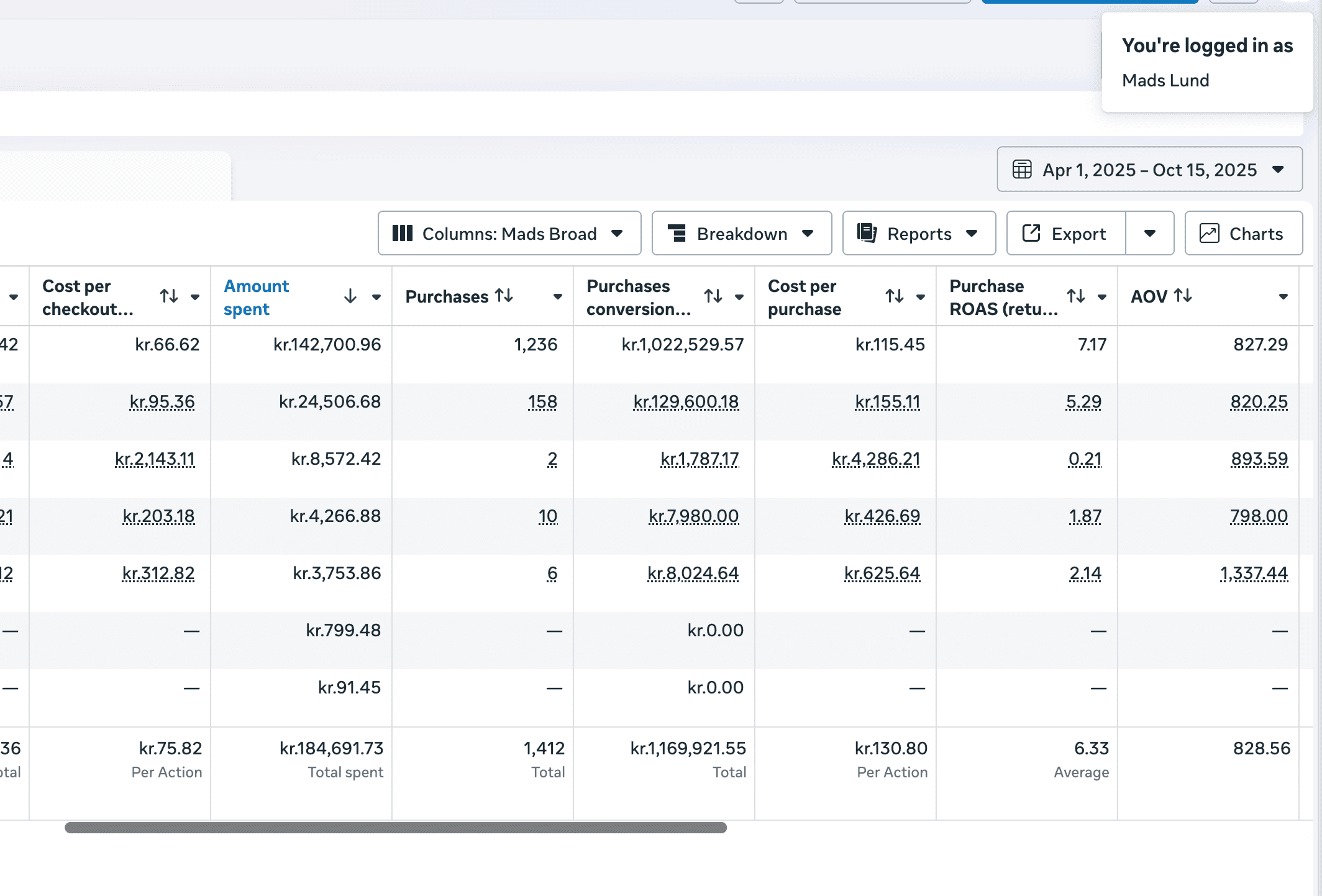Click the Export button
The image size is (1322, 896).
1066,234
